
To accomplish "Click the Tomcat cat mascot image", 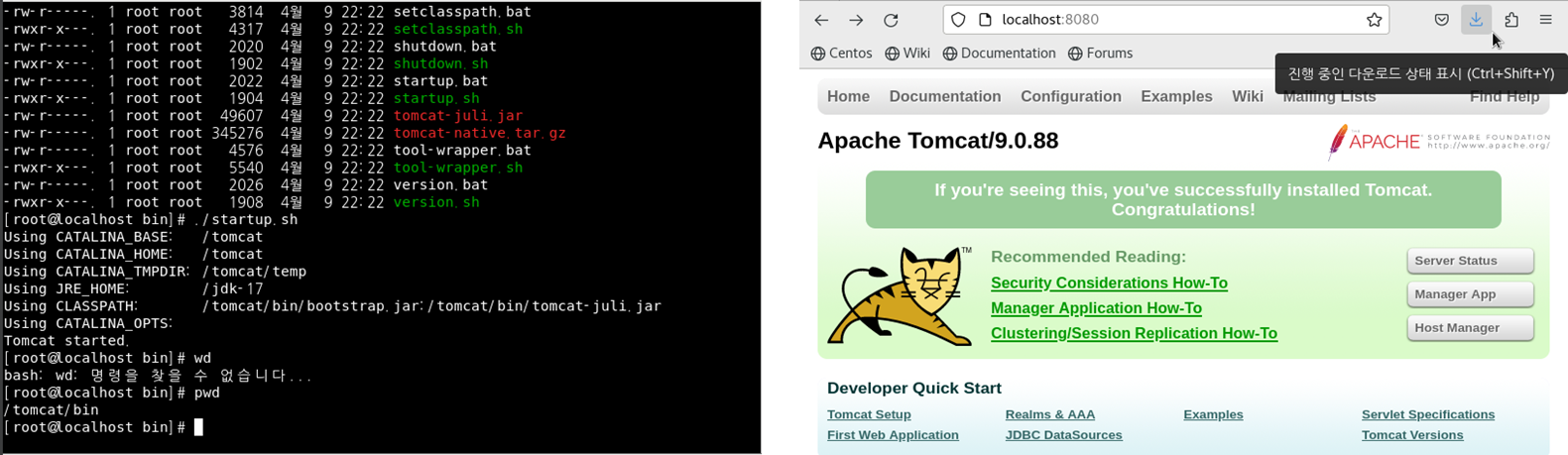I will click(x=900, y=296).
